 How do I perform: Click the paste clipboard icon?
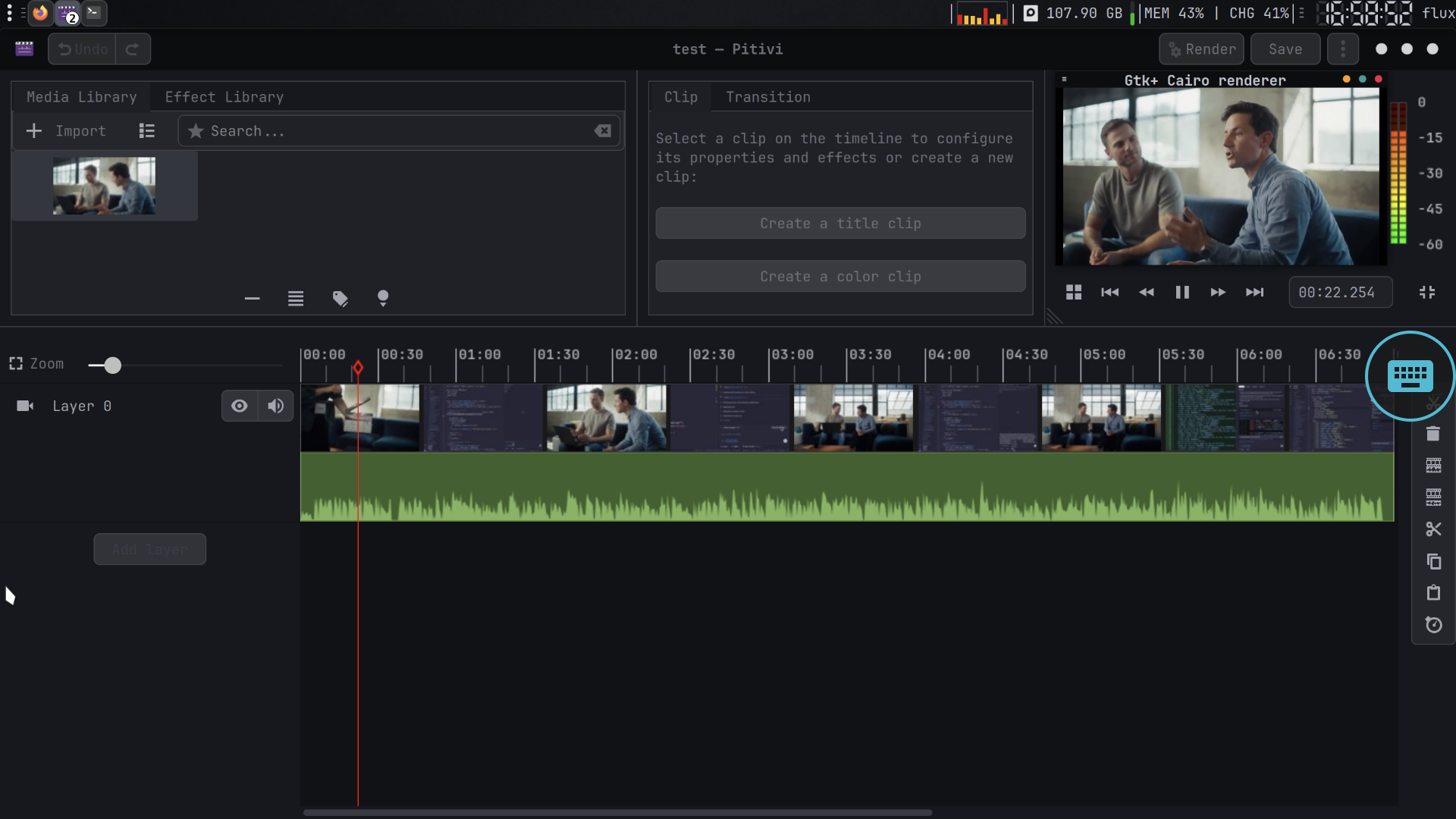click(1432, 593)
